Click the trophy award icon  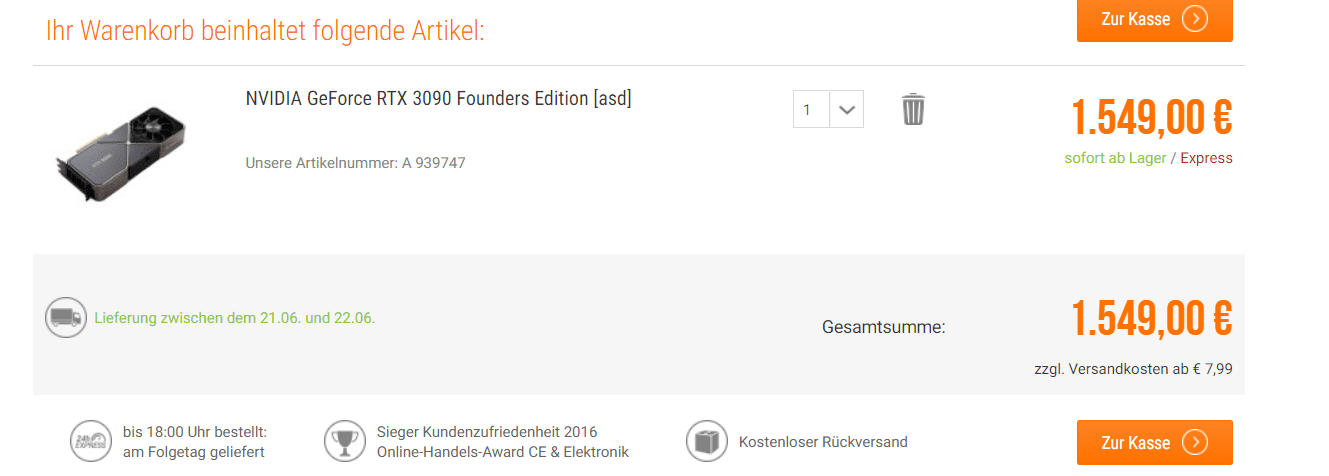coord(345,441)
